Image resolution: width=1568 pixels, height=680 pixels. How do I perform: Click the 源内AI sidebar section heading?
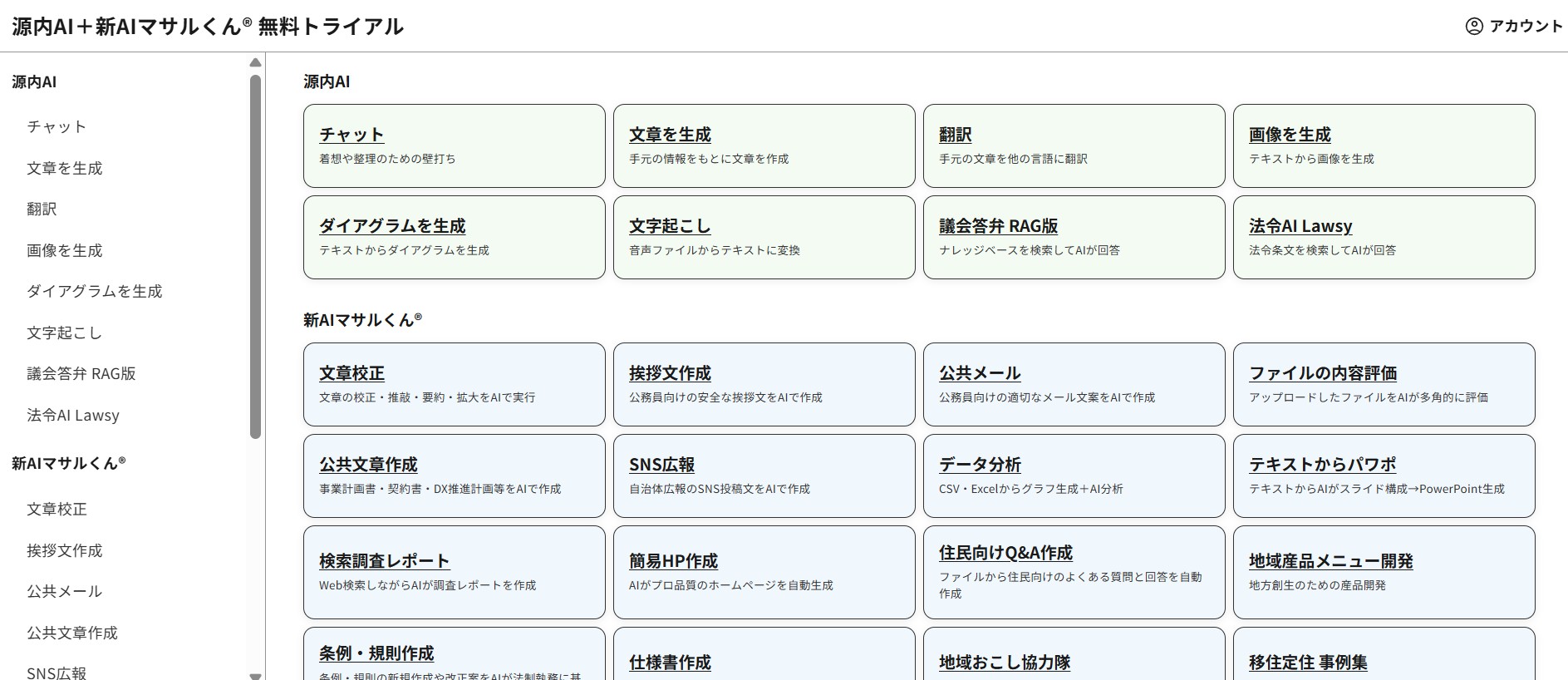(x=34, y=82)
